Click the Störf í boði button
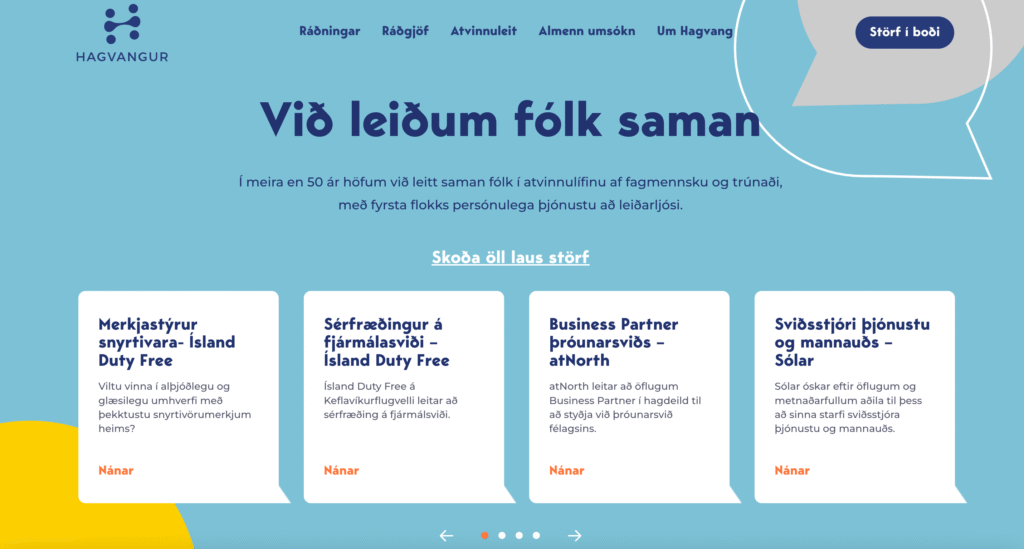This screenshot has height=549, width=1024. click(x=904, y=32)
